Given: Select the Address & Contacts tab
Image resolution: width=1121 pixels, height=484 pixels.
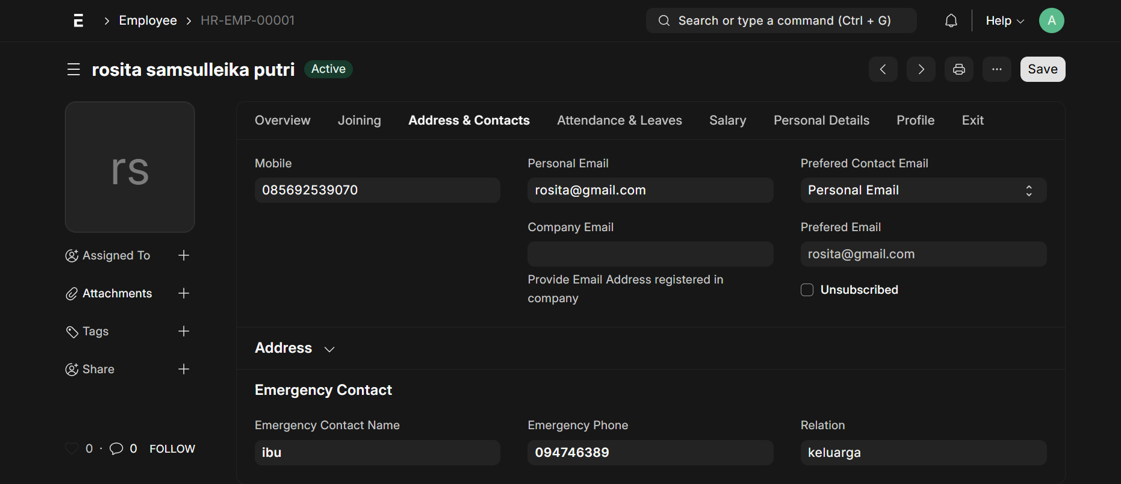Looking at the screenshot, I should point(469,120).
